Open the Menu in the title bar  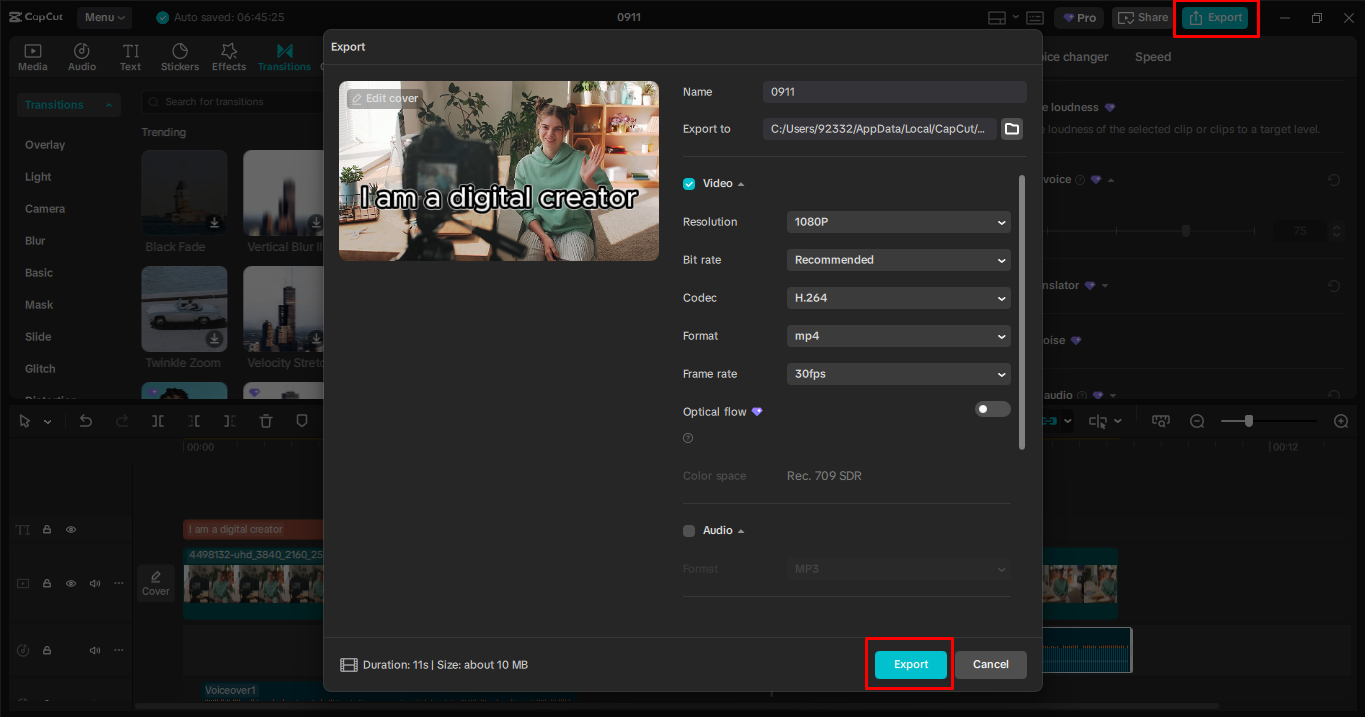click(104, 17)
